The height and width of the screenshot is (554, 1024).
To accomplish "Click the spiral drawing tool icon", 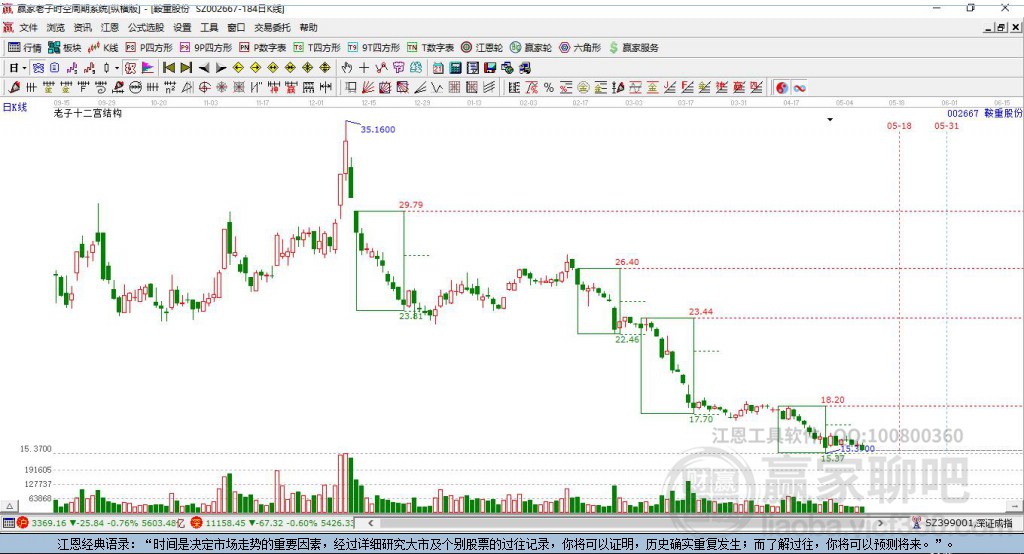I will click(x=101, y=88).
